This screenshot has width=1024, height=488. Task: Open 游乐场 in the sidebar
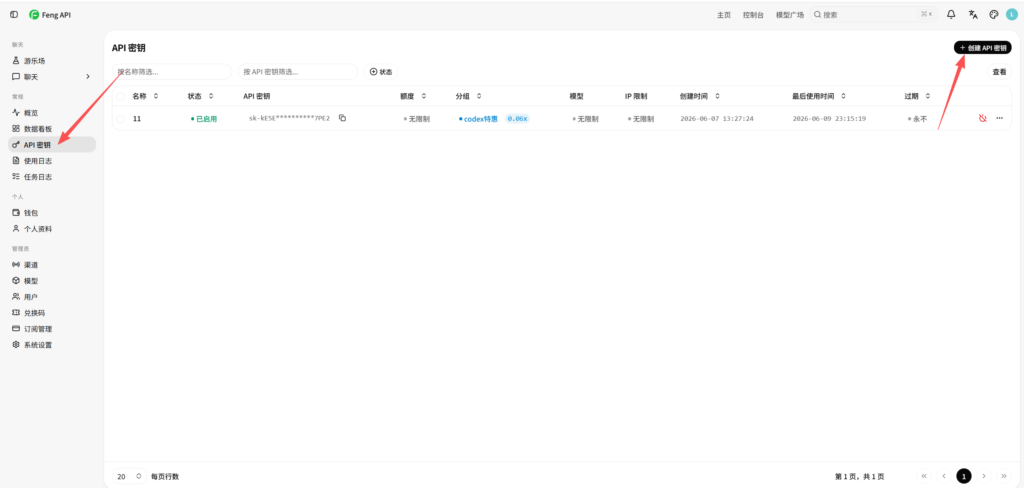click(x=52, y=61)
